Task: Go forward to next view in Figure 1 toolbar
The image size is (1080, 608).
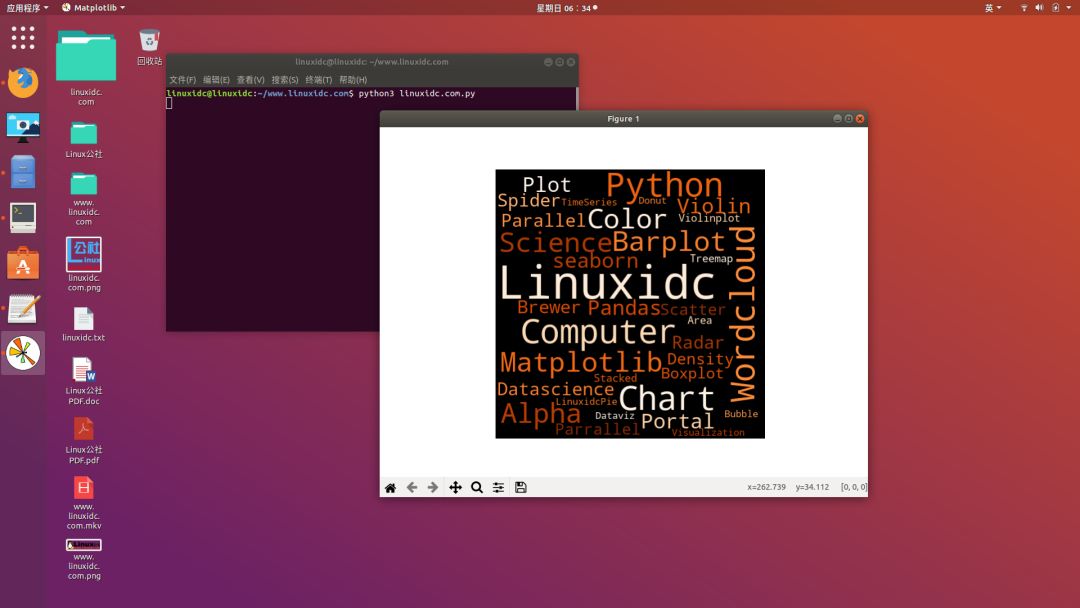Action: [x=433, y=488]
